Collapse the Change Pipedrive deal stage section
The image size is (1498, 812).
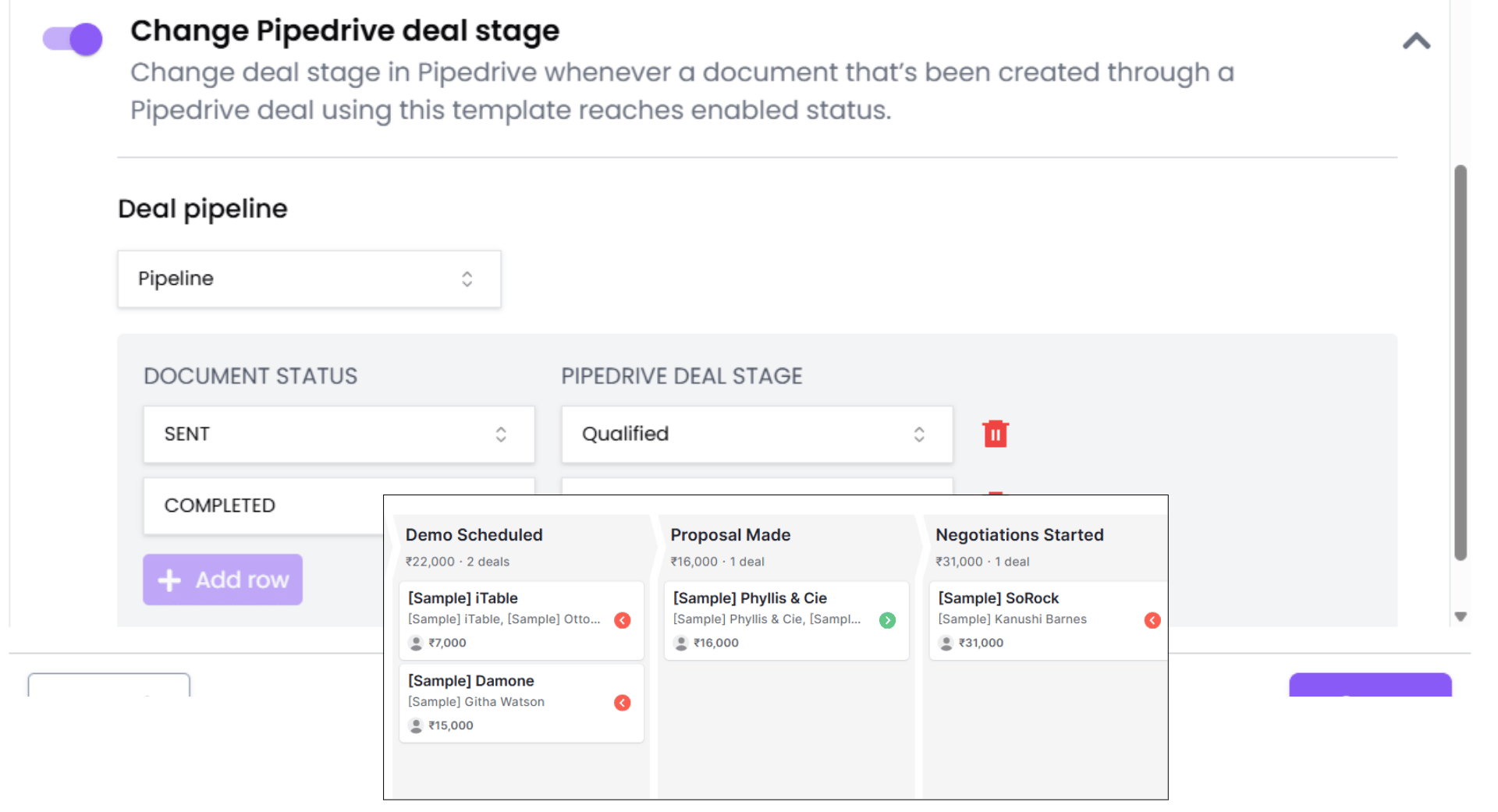1416,41
